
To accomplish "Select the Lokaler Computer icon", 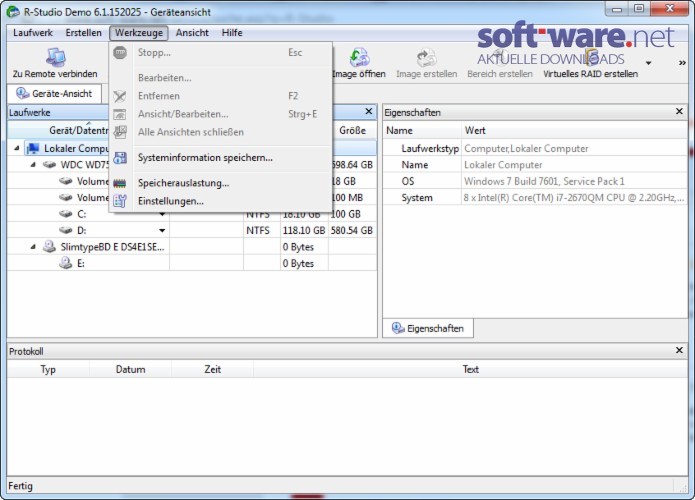I will coord(33,148).
